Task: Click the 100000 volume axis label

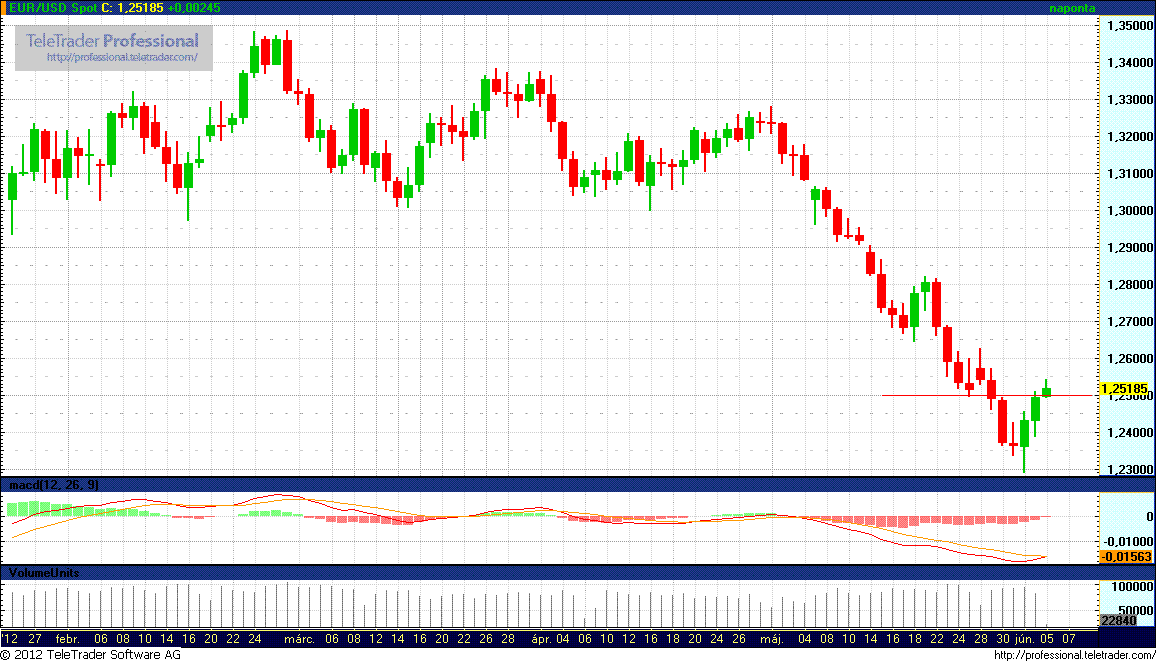Action: point(1125,587)
